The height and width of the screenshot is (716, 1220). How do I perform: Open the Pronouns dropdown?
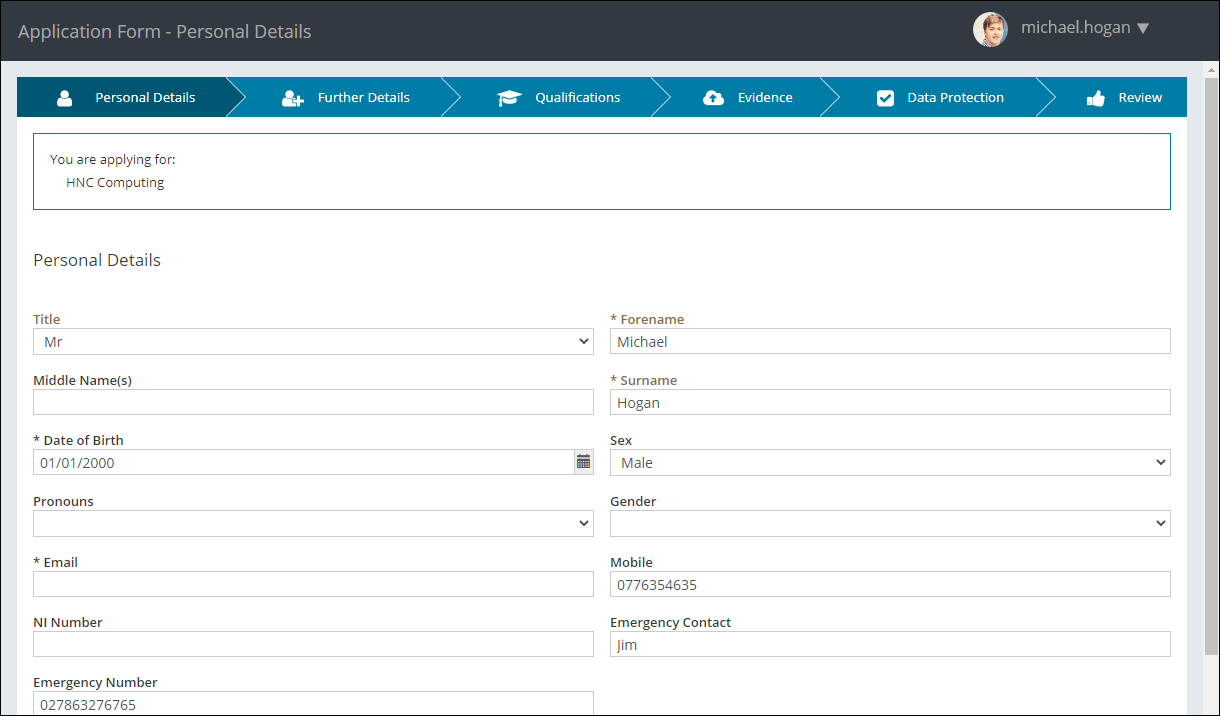tap(313, 522)
